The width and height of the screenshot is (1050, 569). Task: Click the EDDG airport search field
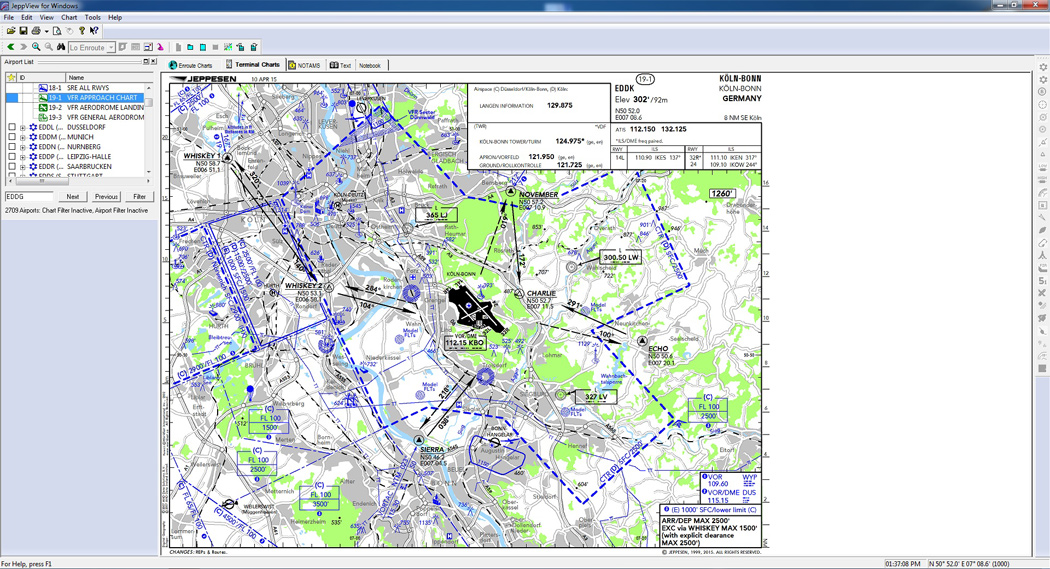[29, 197]
